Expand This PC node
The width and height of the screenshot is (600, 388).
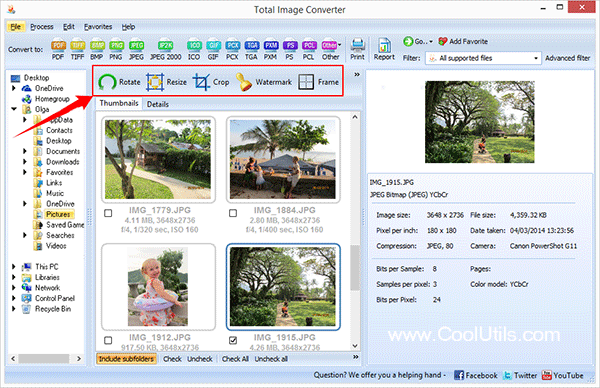pos(14,267)
